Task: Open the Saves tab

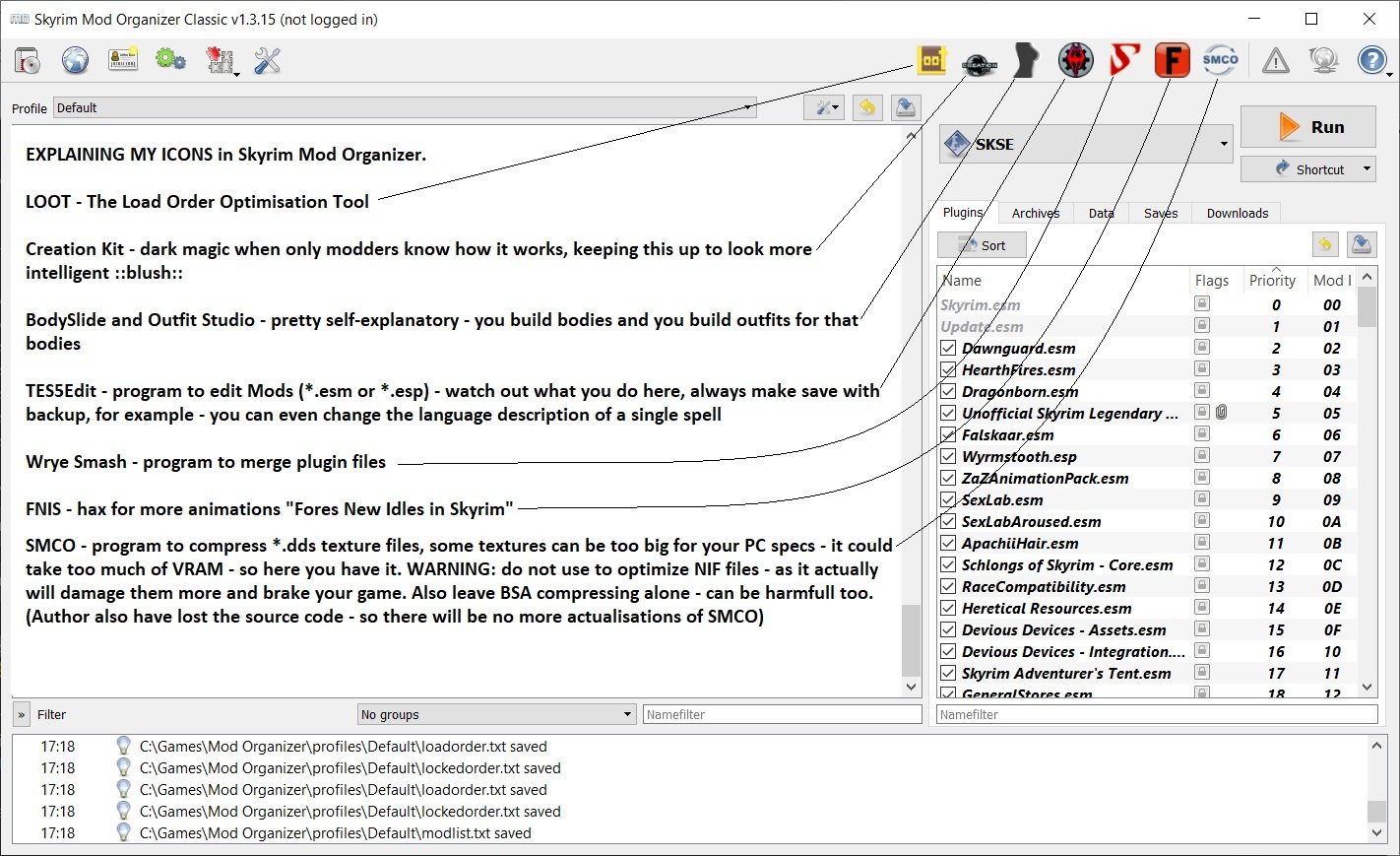Action: tap(1161, 213)
